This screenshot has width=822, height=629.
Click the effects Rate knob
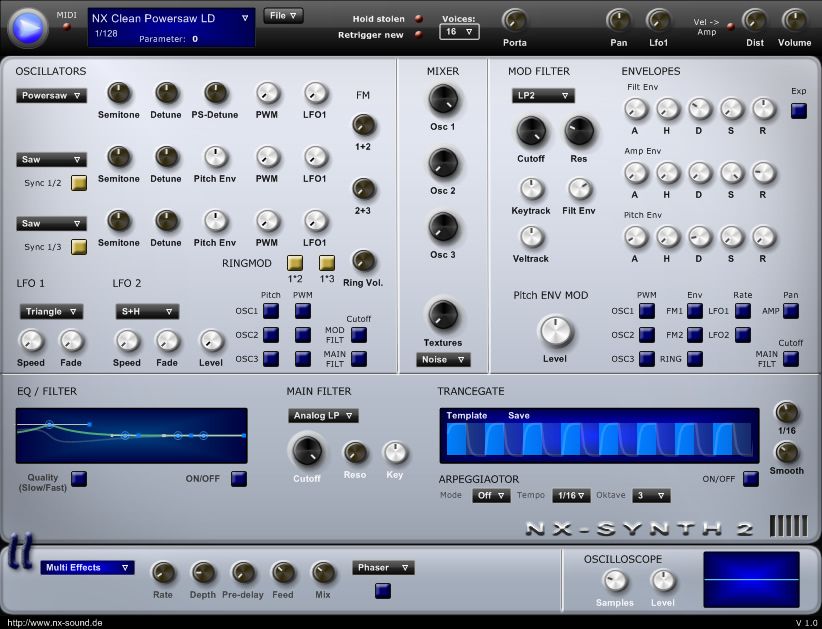point(163,573)
